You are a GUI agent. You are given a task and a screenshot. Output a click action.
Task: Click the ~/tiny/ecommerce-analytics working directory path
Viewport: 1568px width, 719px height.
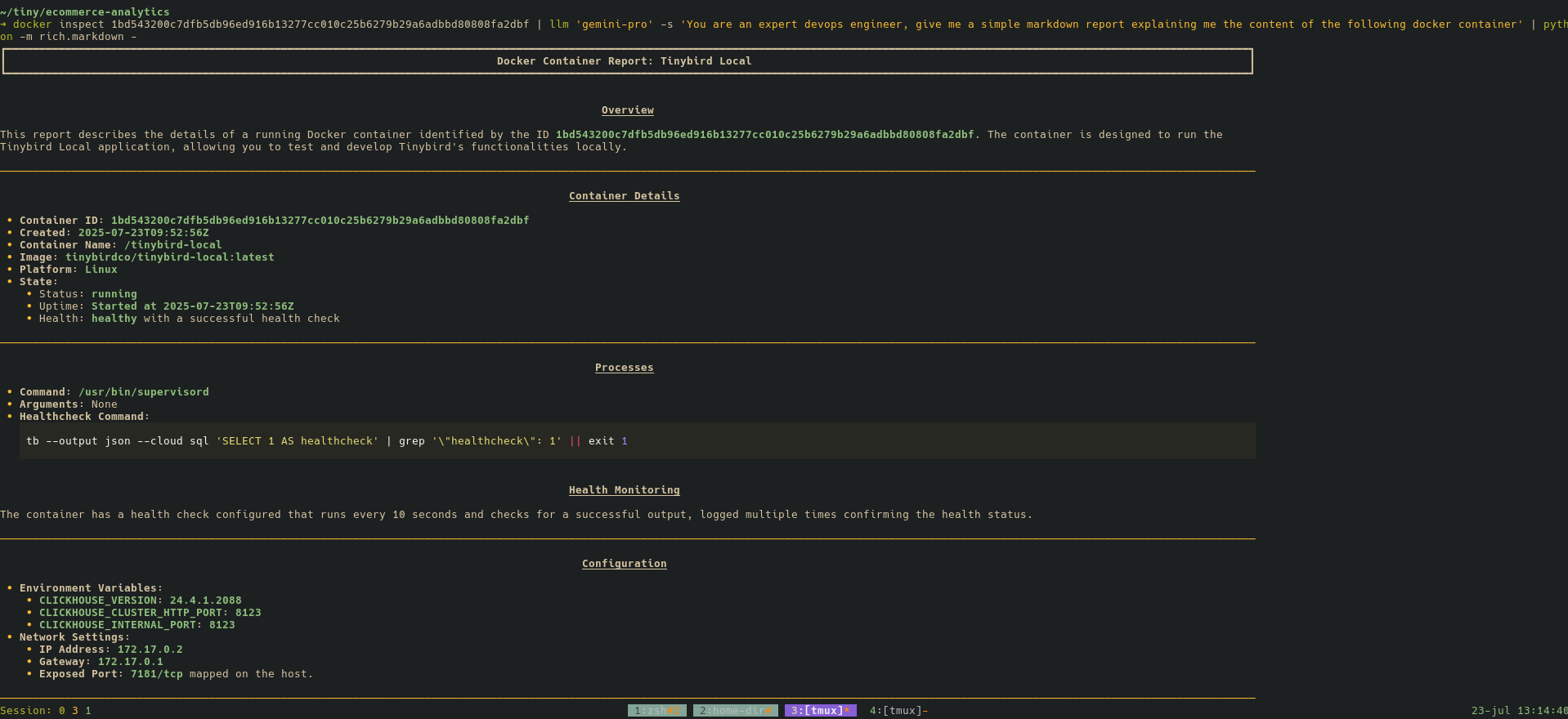tap(85, 12)
